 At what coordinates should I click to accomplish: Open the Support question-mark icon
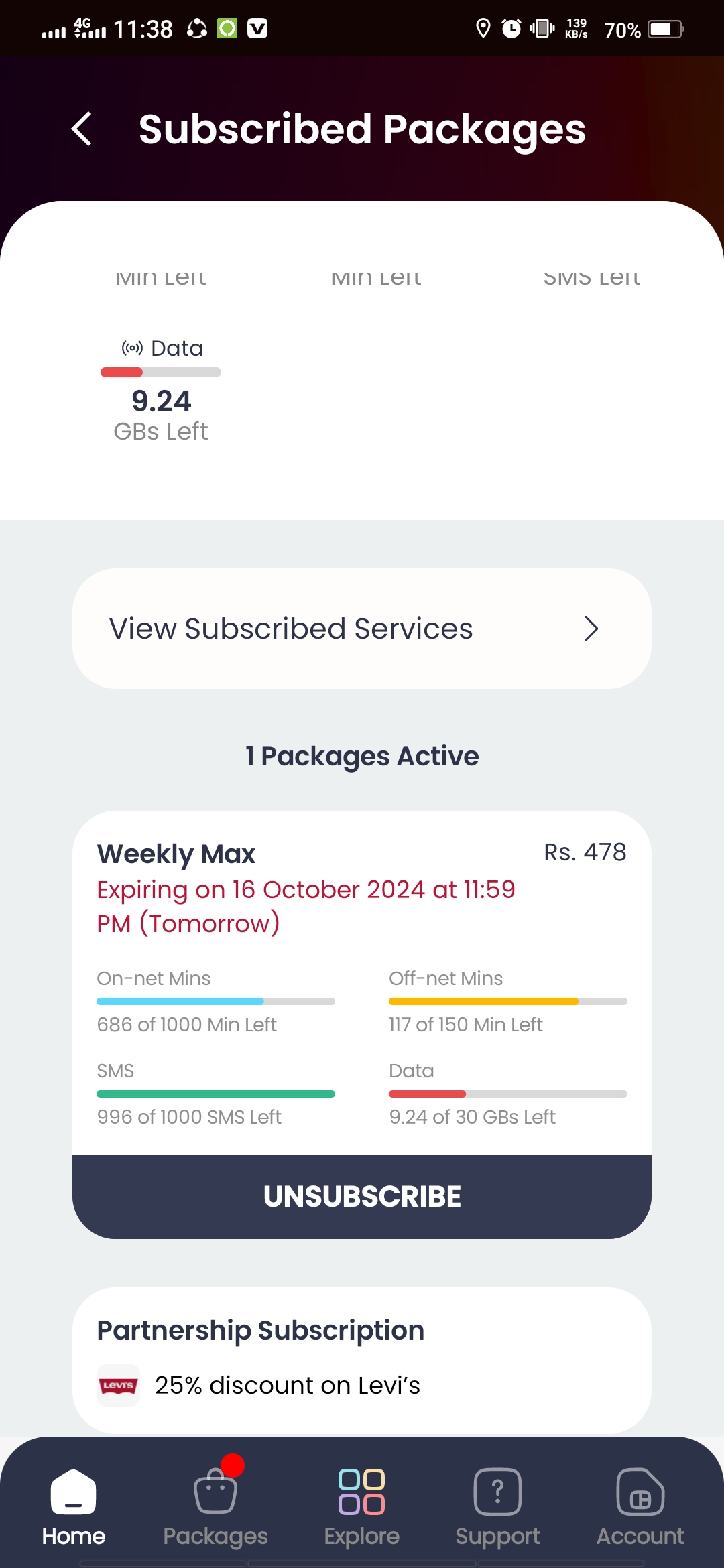pos(497,1492)
